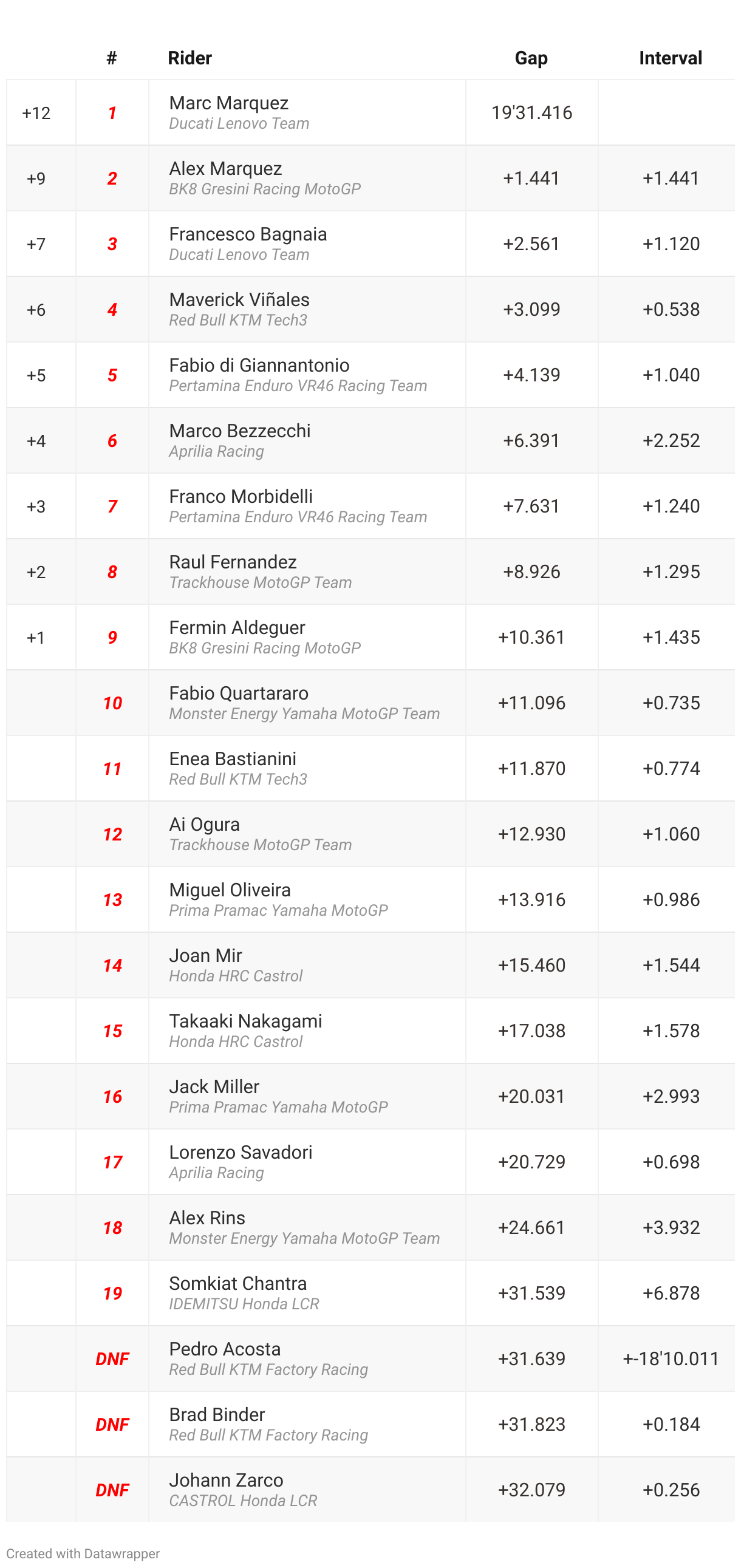Click the Rider column header
Viewport: 741px width, 1568px height.
(x=190, y=58)
